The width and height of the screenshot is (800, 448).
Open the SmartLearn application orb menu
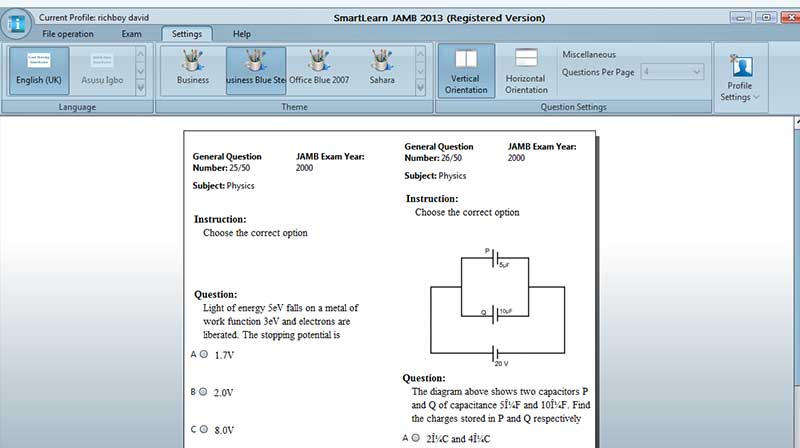coord(16,23)
